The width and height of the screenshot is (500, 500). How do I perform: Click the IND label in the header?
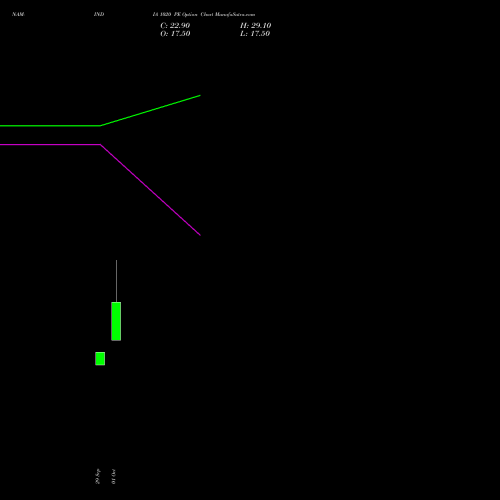pyautogui.click(x=99, y=14)
